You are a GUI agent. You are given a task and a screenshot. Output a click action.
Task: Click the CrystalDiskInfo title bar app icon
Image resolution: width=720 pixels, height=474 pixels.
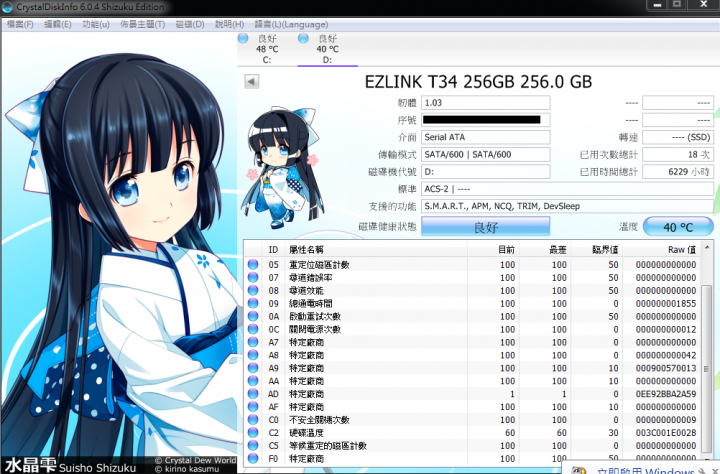pyautogui.click(x=7, y=7)
